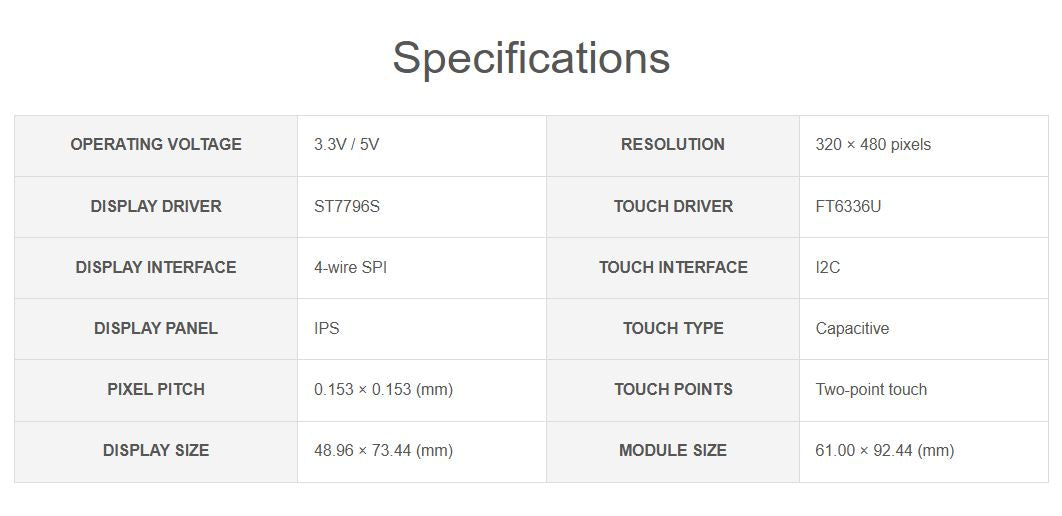
Task: Click the 4-wire SPI value
Action: [x=350, y=268]
